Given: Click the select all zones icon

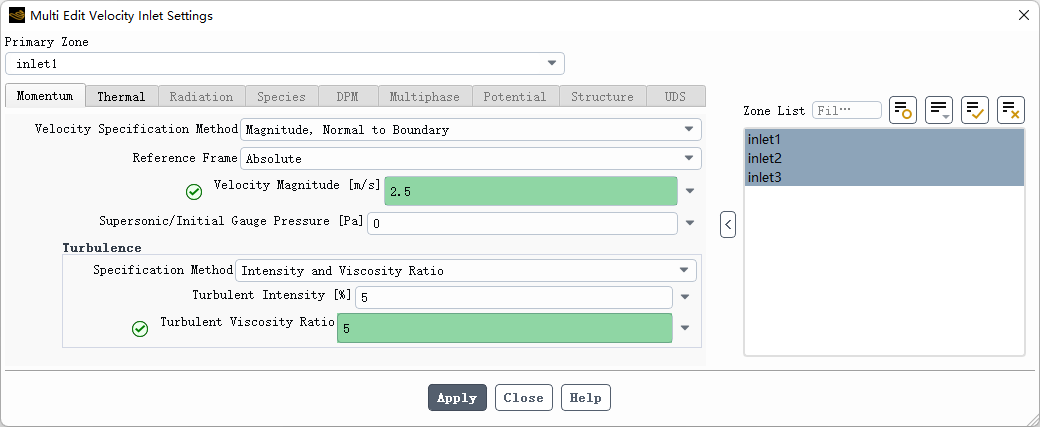Looking at the screenshot, I should point(975,110).
